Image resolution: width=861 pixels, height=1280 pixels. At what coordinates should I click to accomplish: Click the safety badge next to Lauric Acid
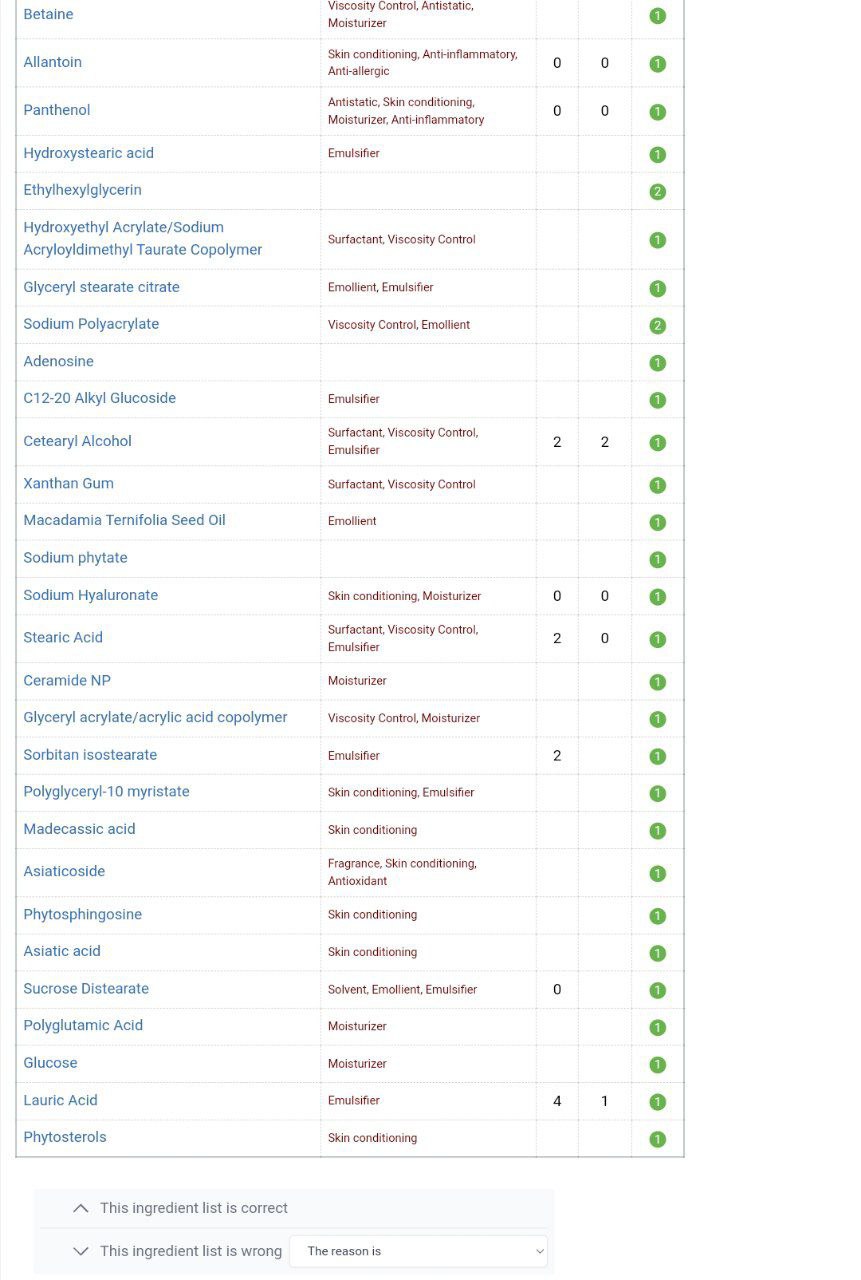tap(657, 1102)
